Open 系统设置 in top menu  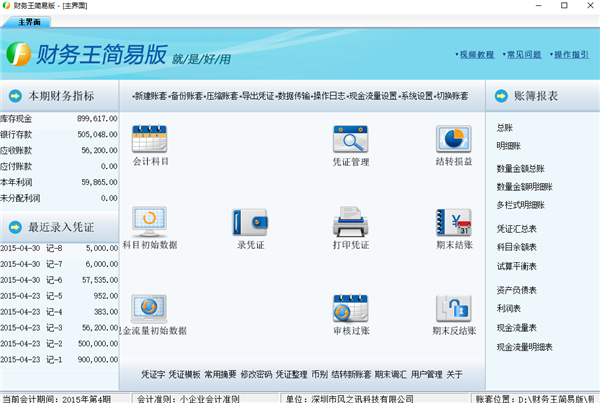(417, 96)
